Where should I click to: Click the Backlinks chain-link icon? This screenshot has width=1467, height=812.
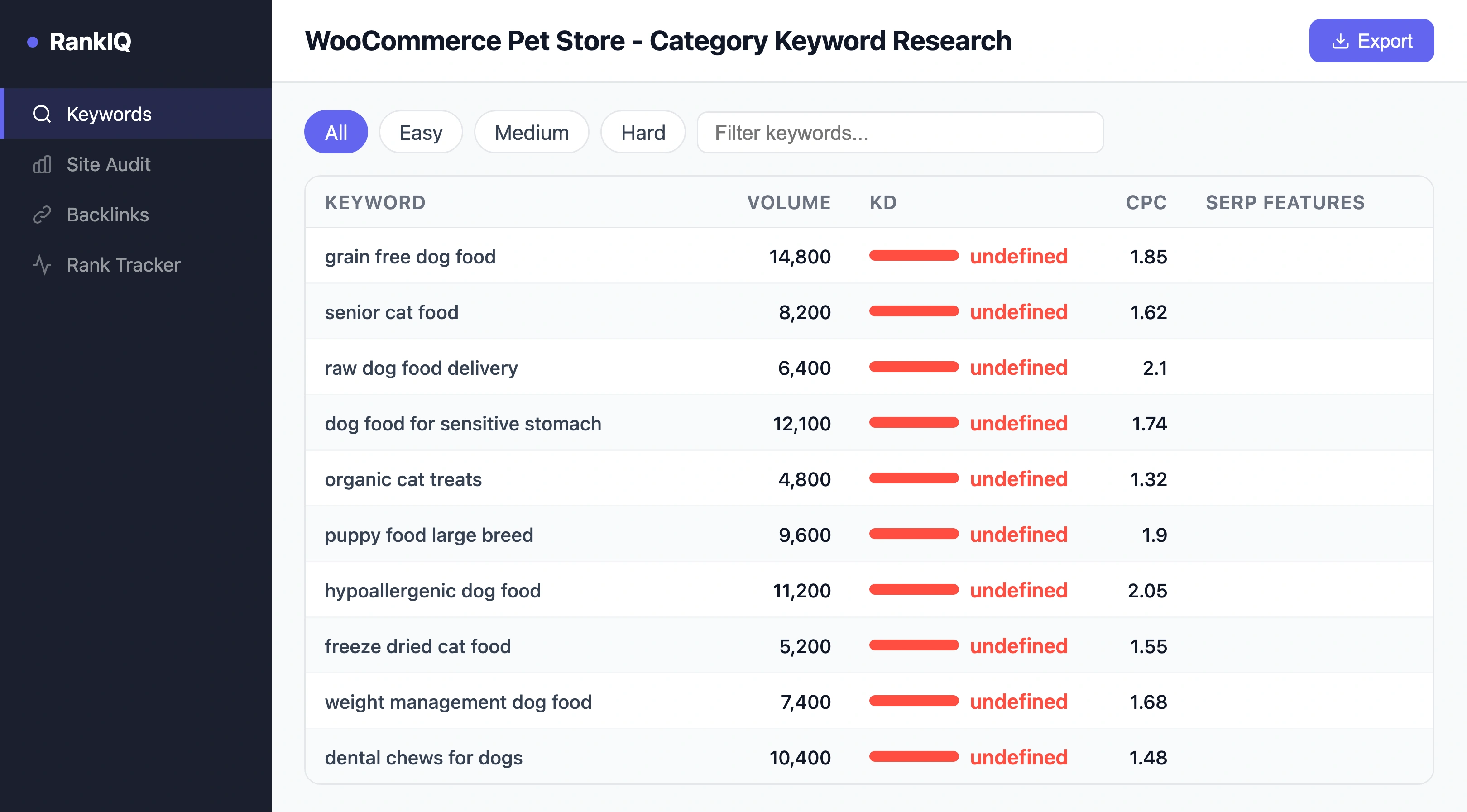tap(42, 215)
